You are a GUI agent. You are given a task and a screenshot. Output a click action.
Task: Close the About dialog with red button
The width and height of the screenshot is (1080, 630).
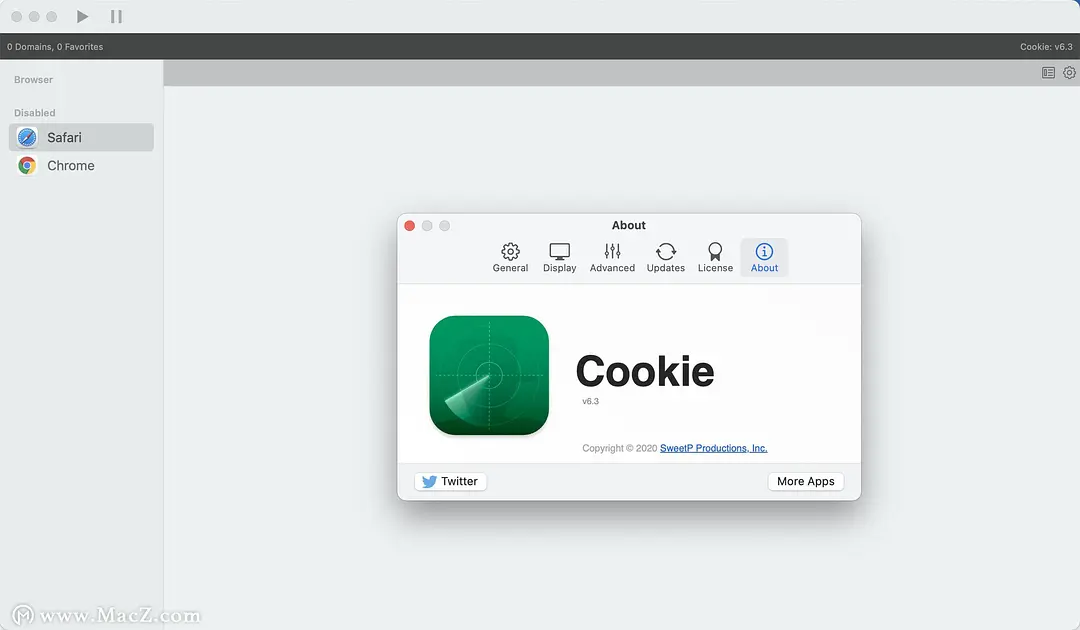tap(409, 226)
